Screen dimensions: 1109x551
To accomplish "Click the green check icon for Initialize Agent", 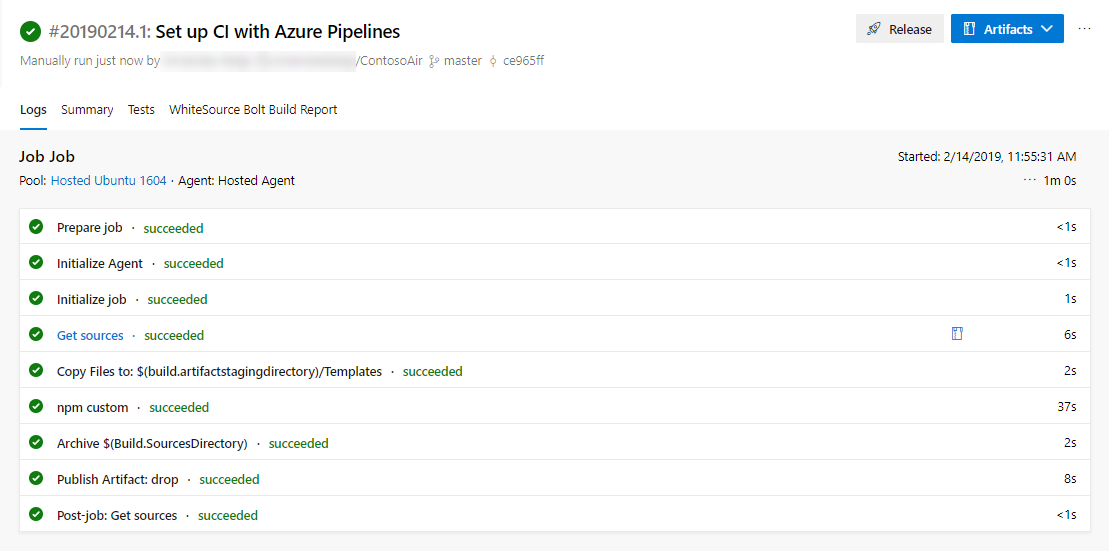I will point(36,262).
